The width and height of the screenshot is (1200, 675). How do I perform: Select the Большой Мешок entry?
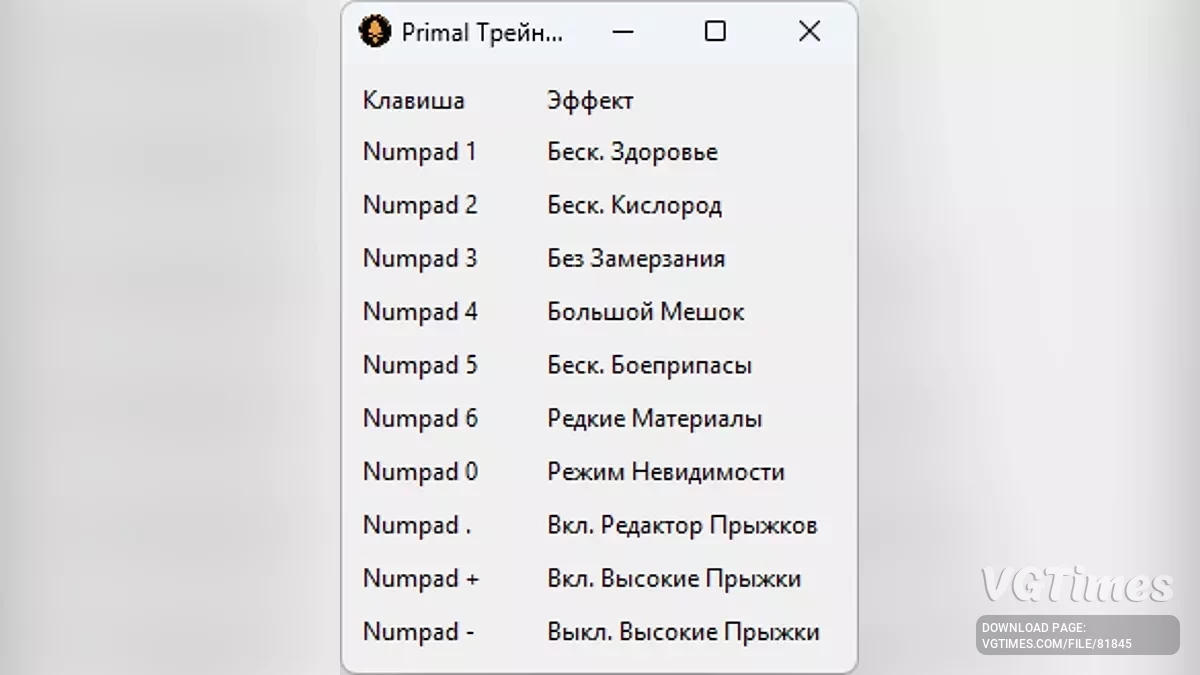[x=645, y=312]
